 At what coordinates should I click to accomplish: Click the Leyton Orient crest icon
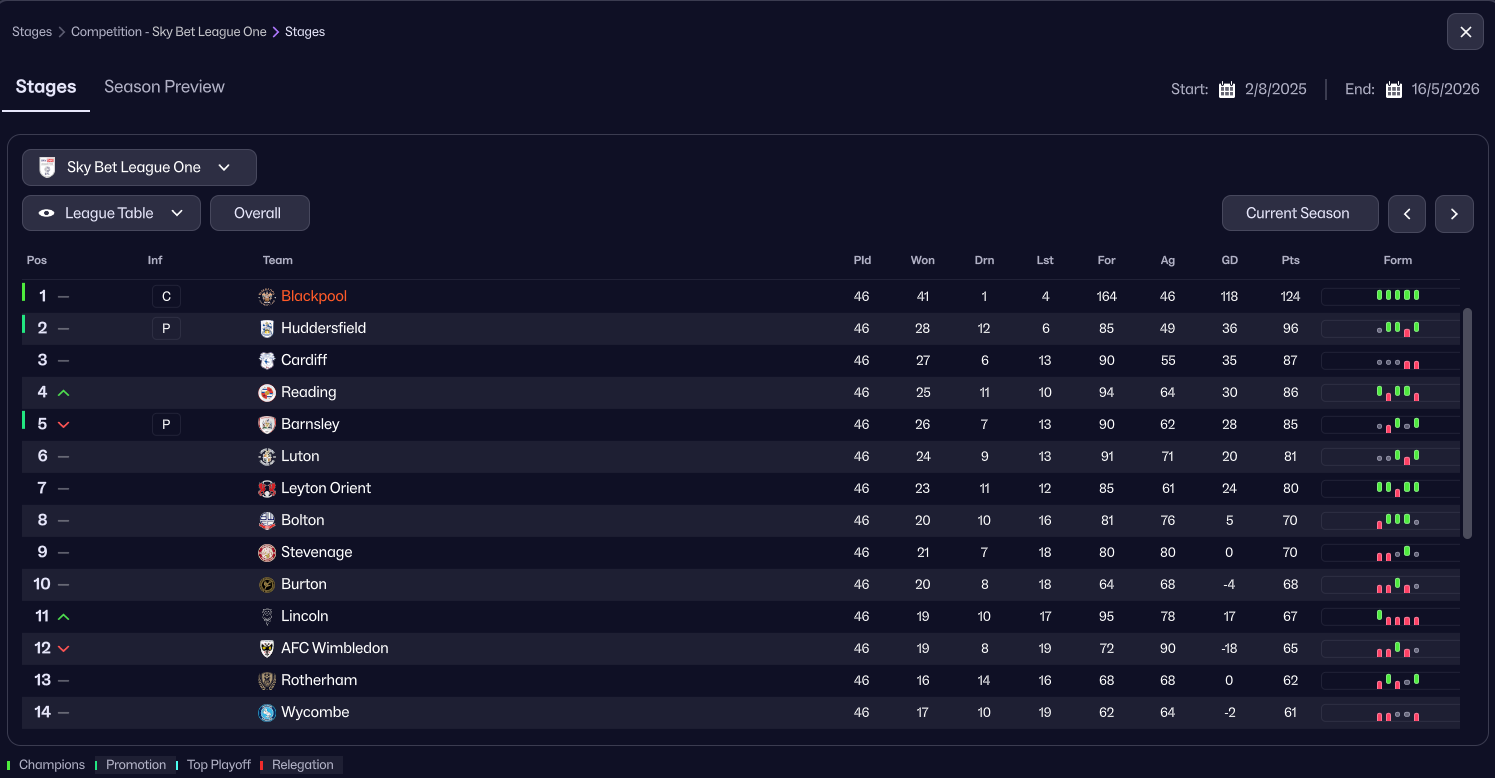coord(267,489)
